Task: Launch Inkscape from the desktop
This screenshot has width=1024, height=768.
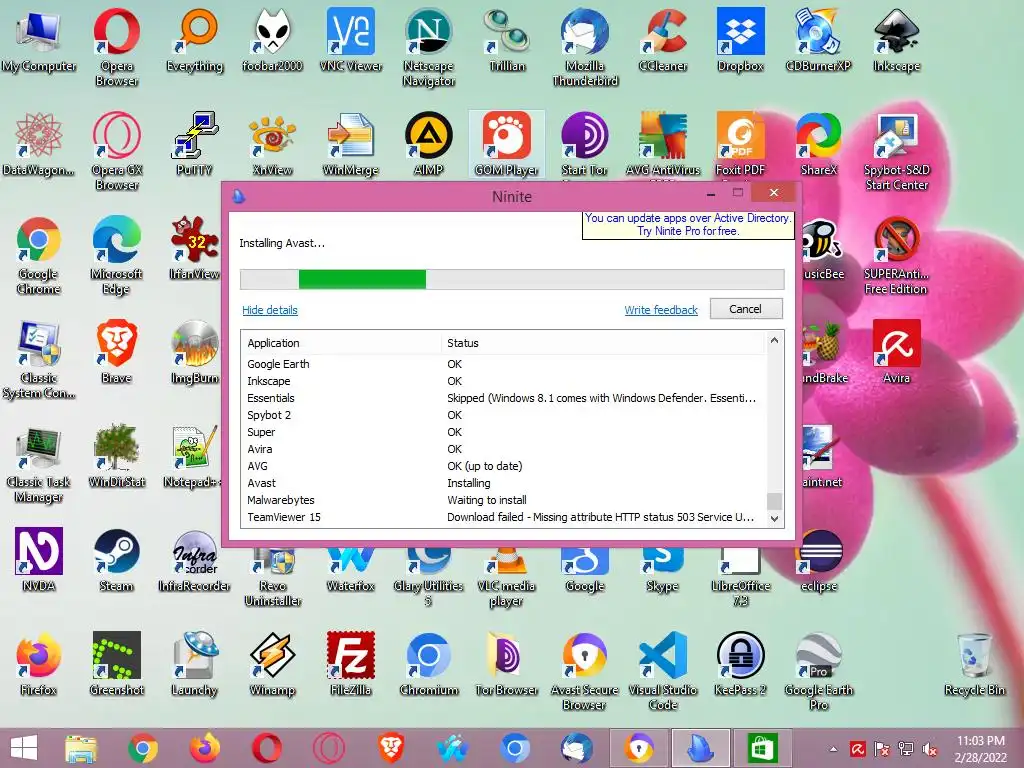Action: point(897,39)
